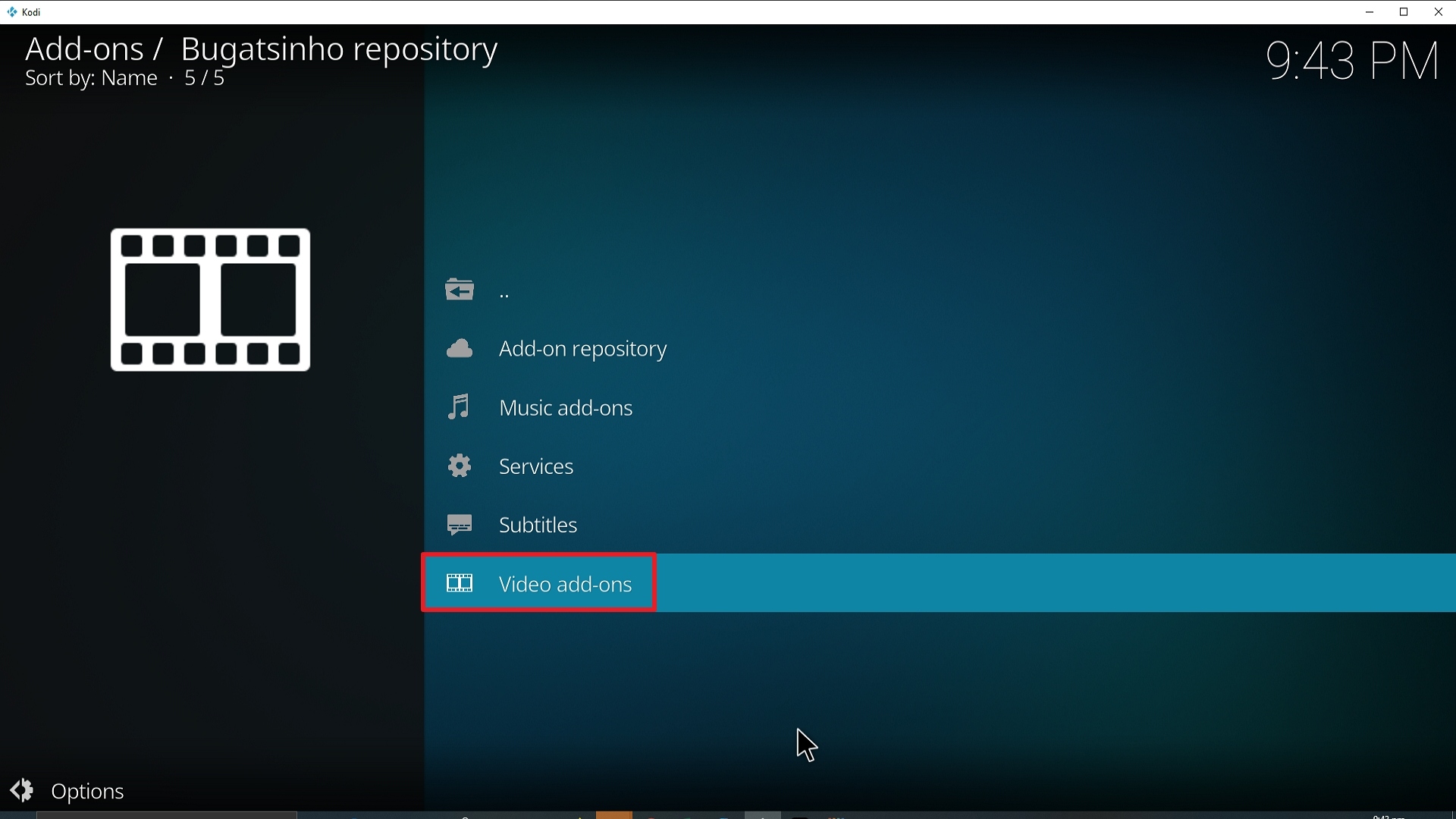The width and height of the screenshot is (1456, 819).
Task: Click the Kodi logo in title bar
Action: click(12, 12)
